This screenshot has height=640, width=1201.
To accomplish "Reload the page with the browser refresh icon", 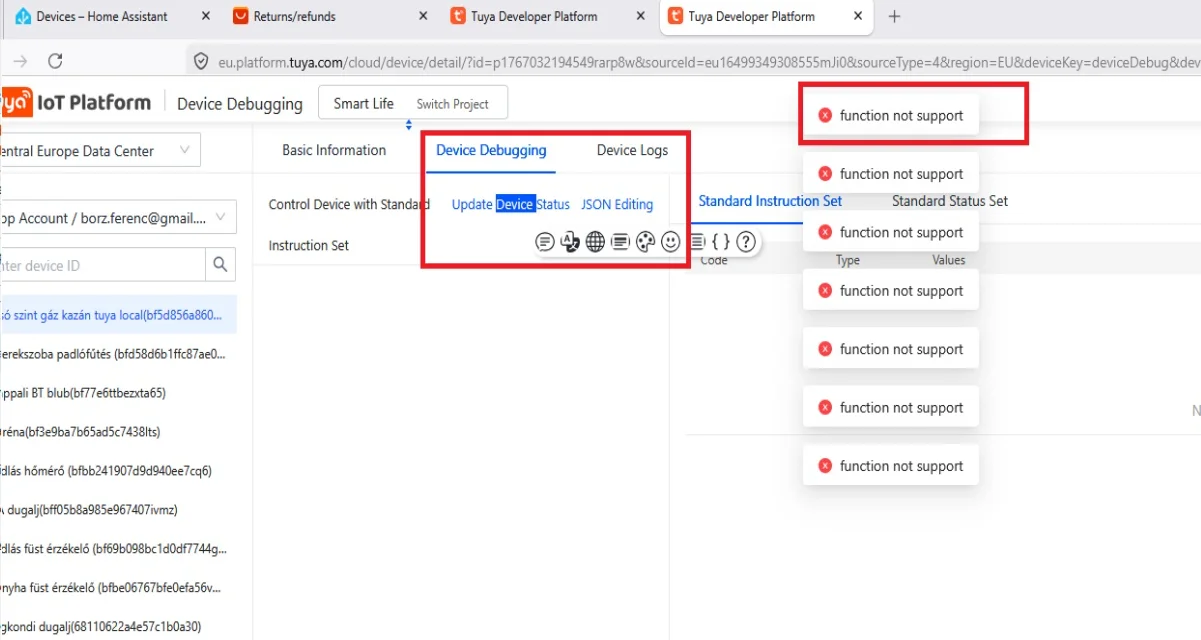I will [x=55, y=61].
